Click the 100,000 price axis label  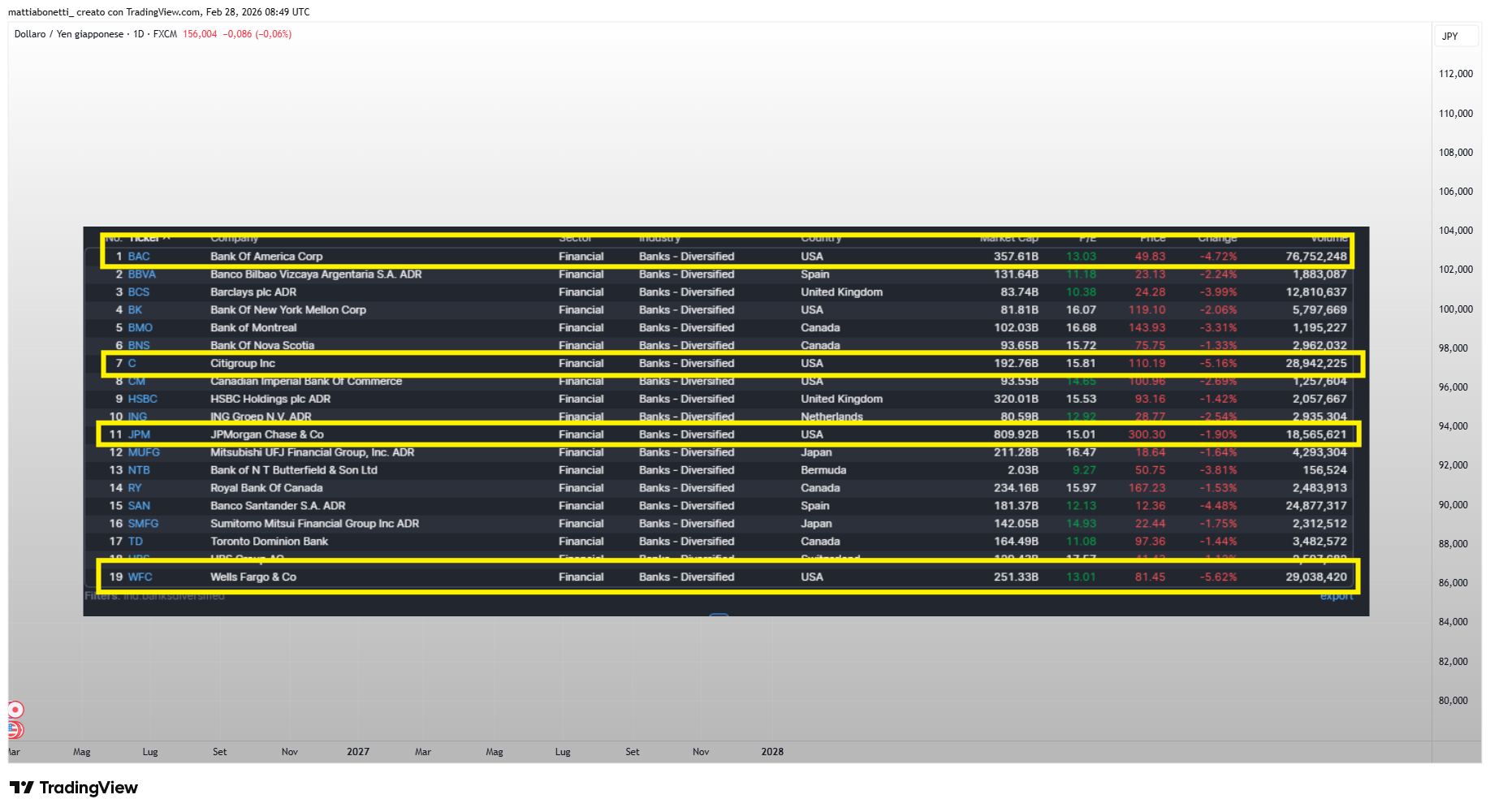1456,309
